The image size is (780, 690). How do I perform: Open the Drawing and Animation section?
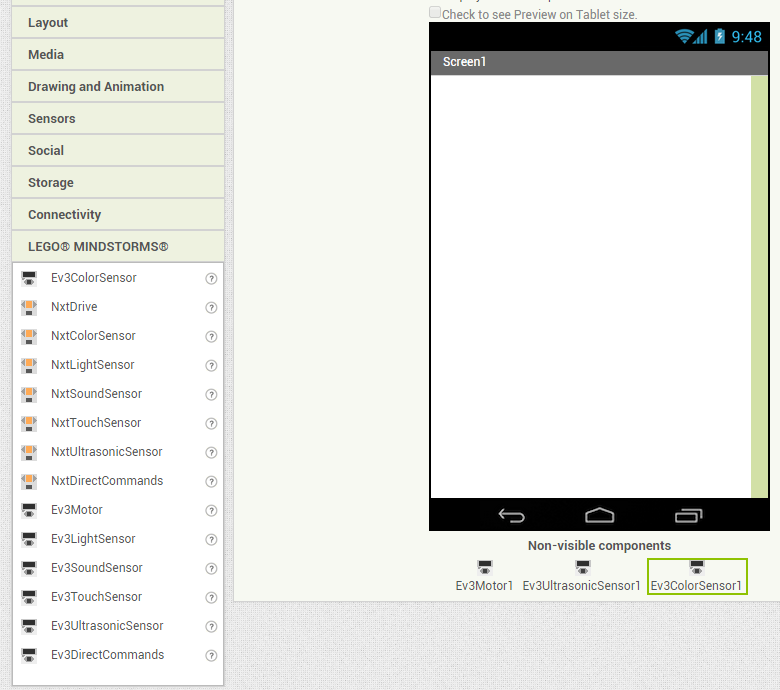118,87
